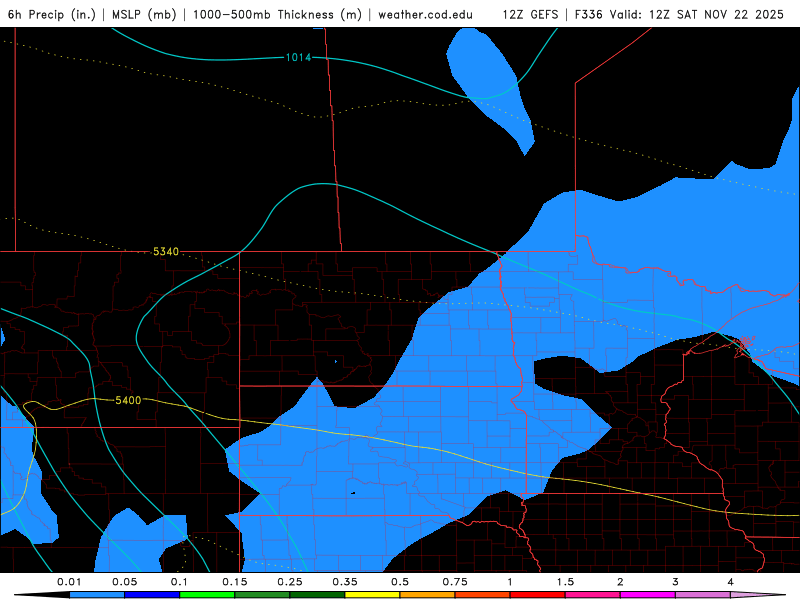This screenshot has height=600, width=800.
Task: Select the medium green 0.15 legend swatch
Action: pyautogui.click(x=262, y=595)
